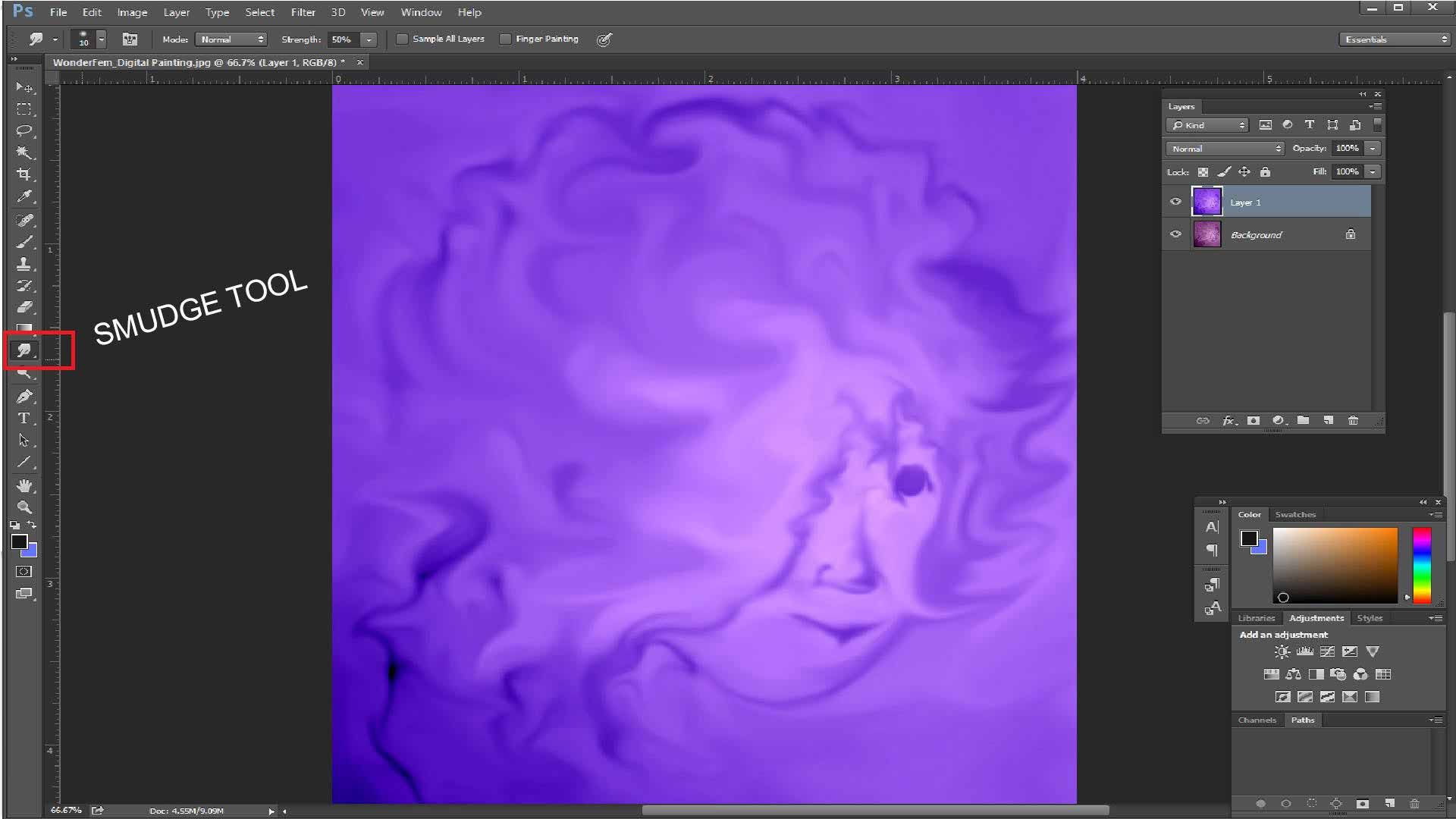Select the Crop tool

click(24, 174)
